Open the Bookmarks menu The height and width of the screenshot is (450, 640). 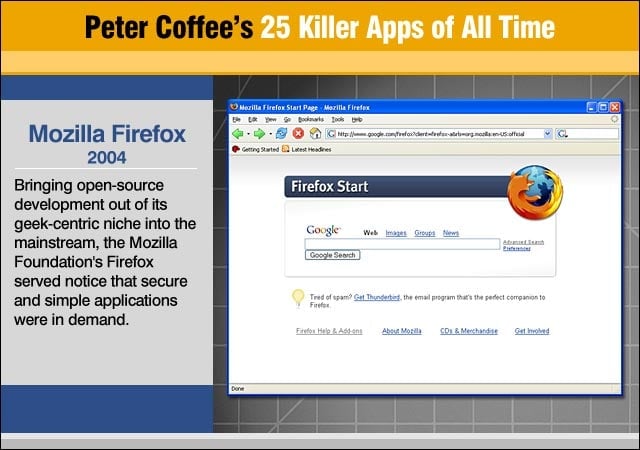point(311,120)
